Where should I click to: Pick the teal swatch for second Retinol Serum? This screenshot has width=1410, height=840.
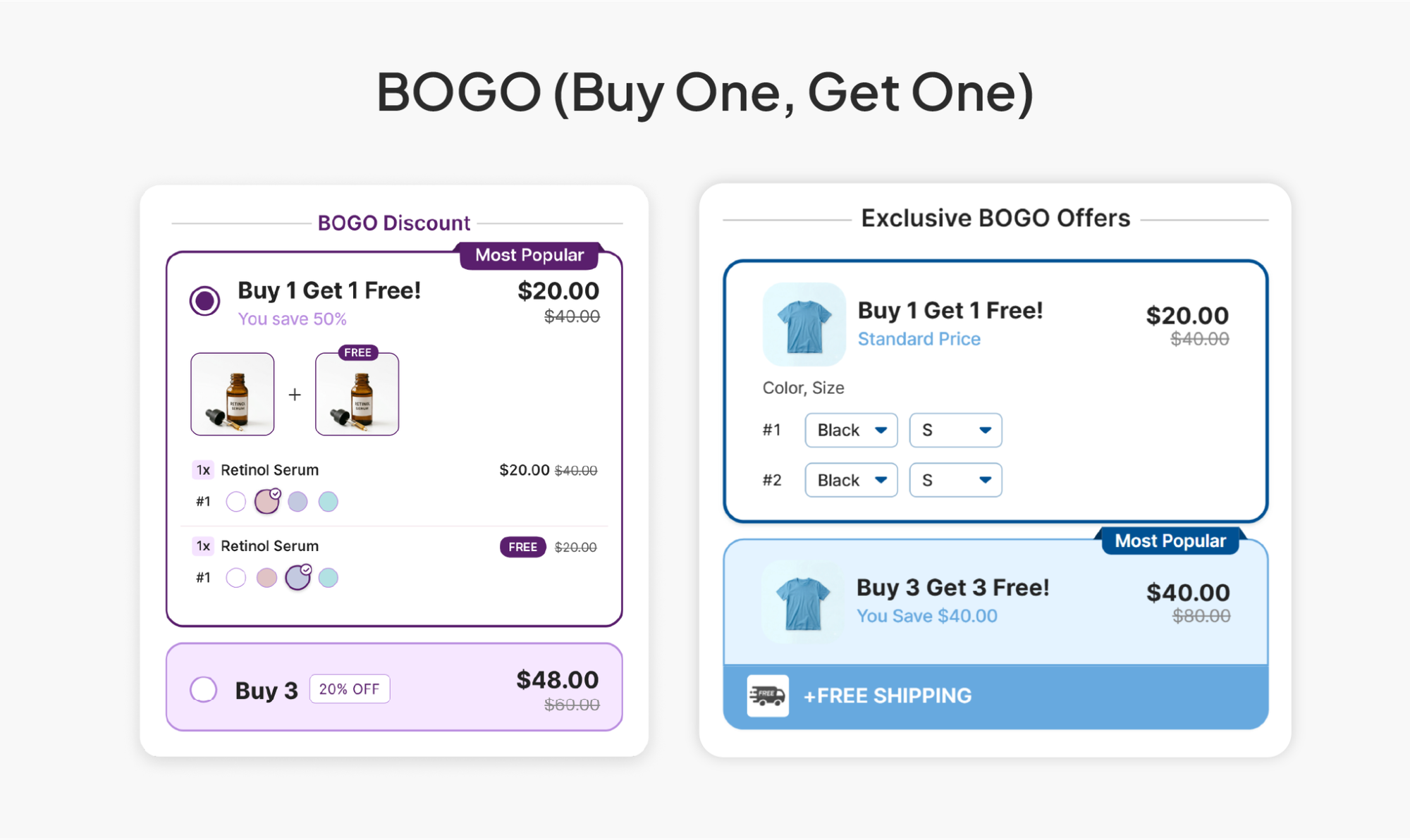[329, 578]
